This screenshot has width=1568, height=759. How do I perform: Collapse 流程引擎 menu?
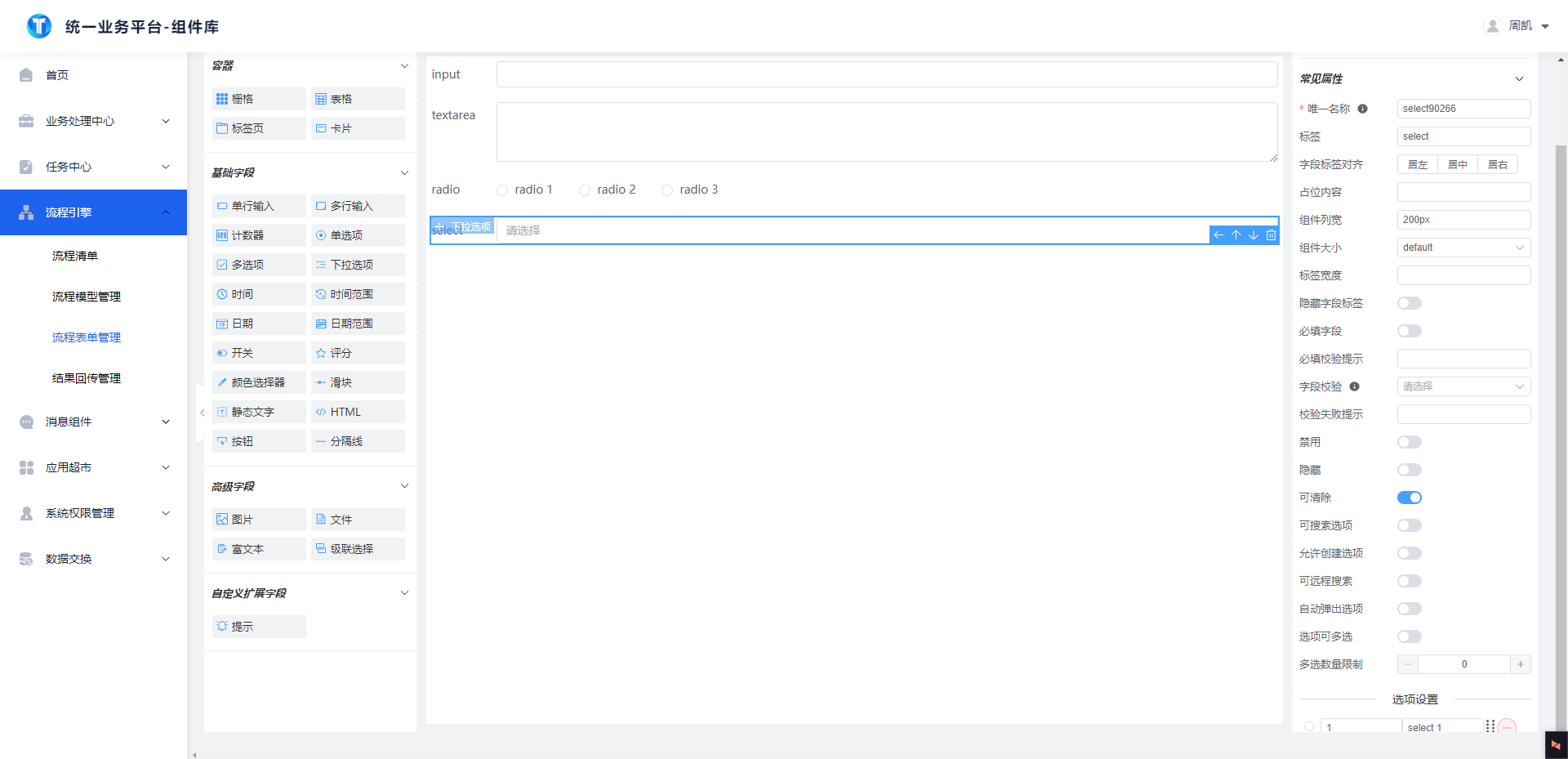click(x=94, y=212)
